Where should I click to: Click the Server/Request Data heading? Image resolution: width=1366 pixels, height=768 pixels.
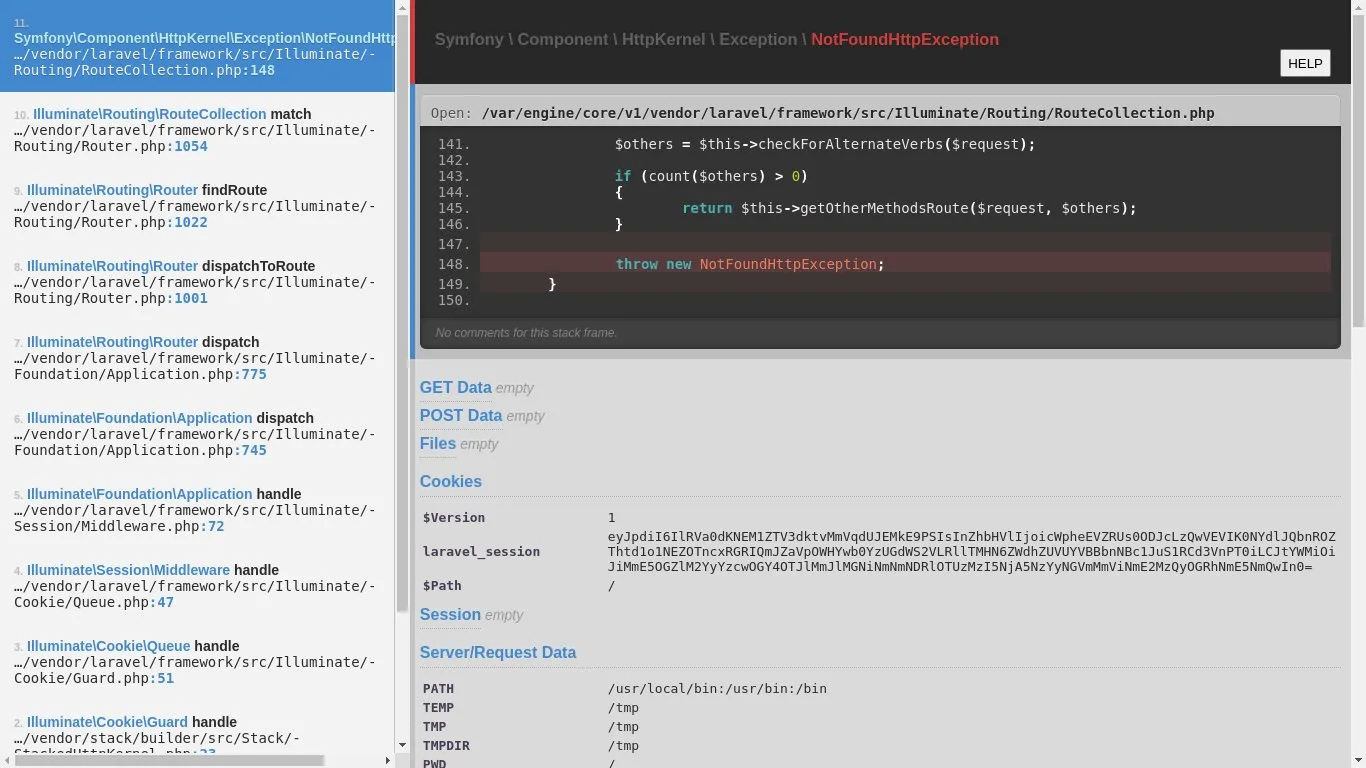coord(498,653)
